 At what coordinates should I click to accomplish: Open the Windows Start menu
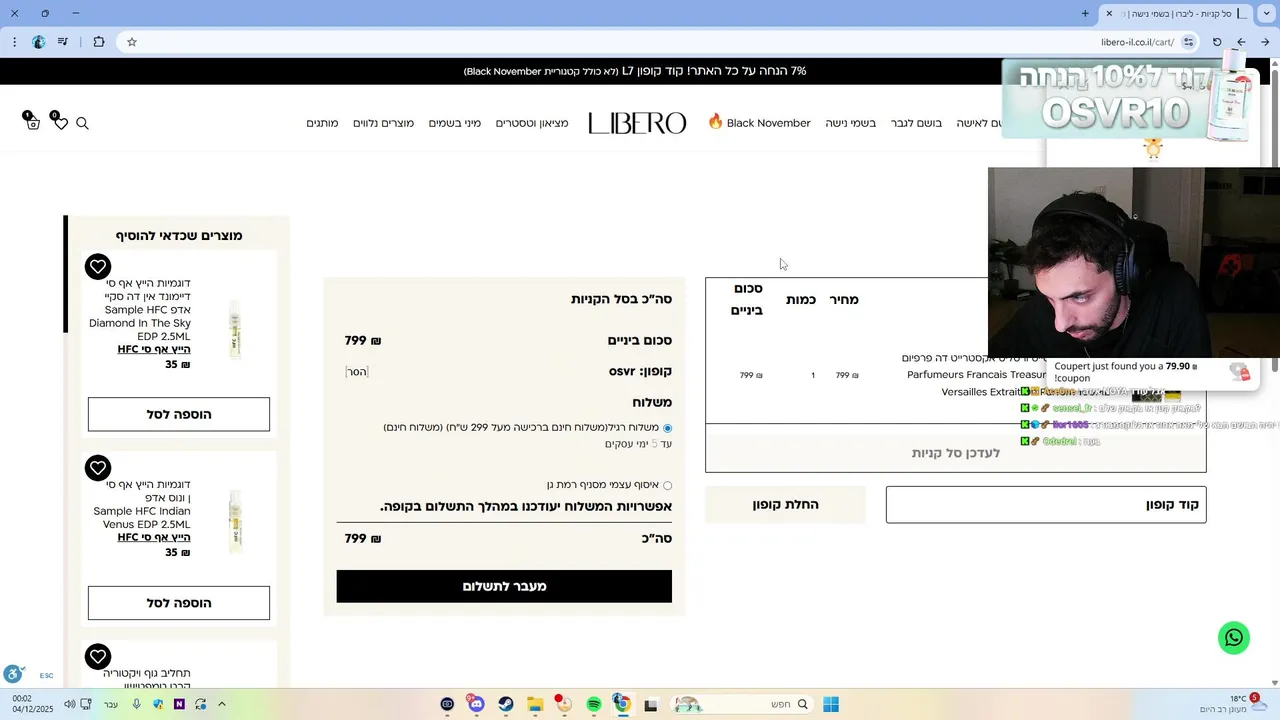coord(831,704)
